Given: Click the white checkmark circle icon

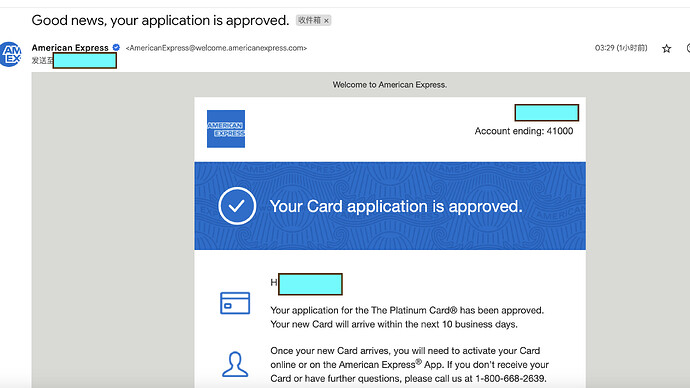Looking at the screenshot, I should (237, 206).
